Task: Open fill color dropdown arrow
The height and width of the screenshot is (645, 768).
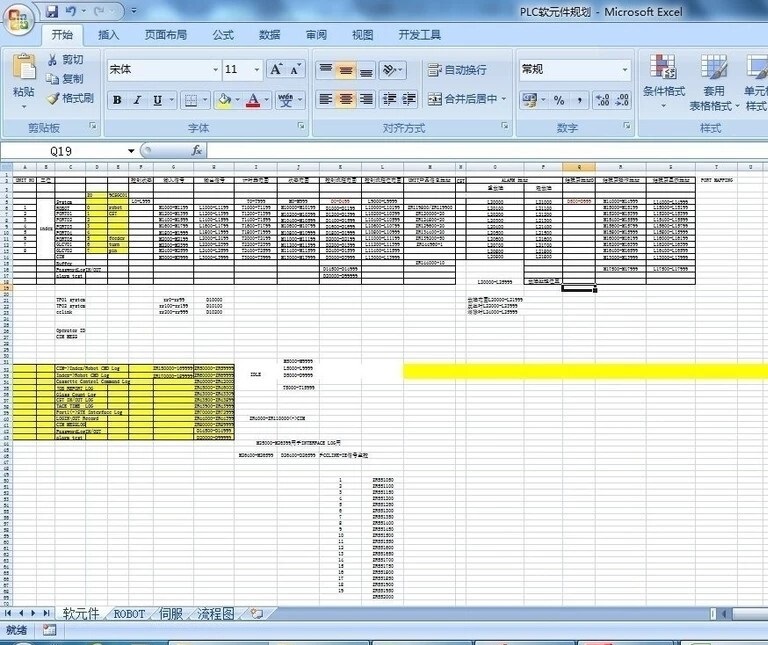Action: coord(238,100)
